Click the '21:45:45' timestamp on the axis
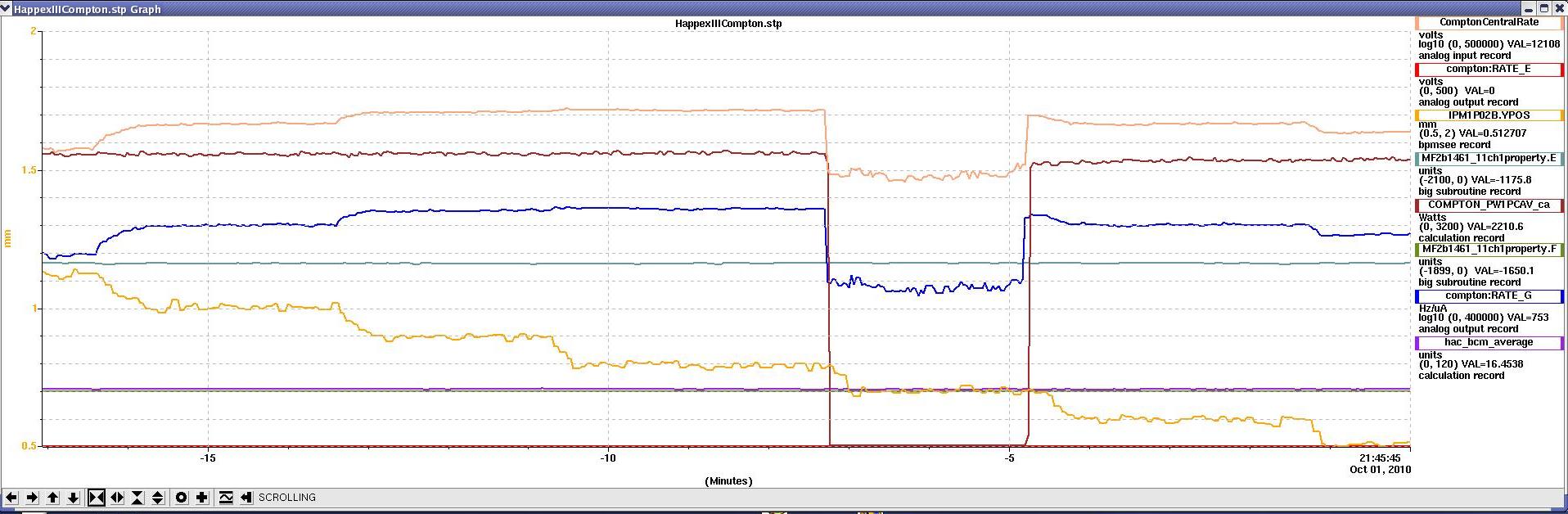1568x514 pixels. (x=1380, y=458)
